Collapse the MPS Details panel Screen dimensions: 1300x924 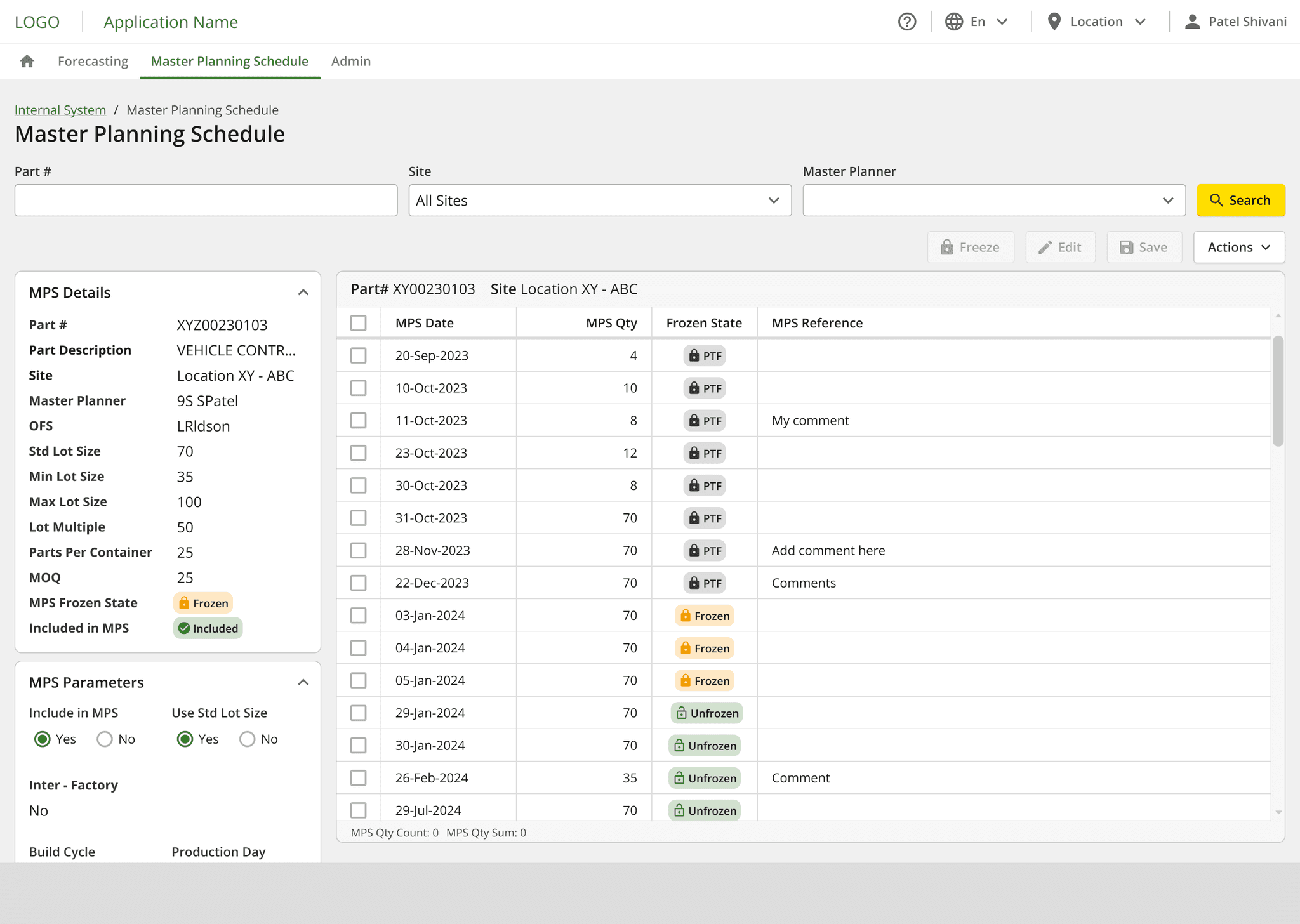pyautogui.click(x=303, y=293)
